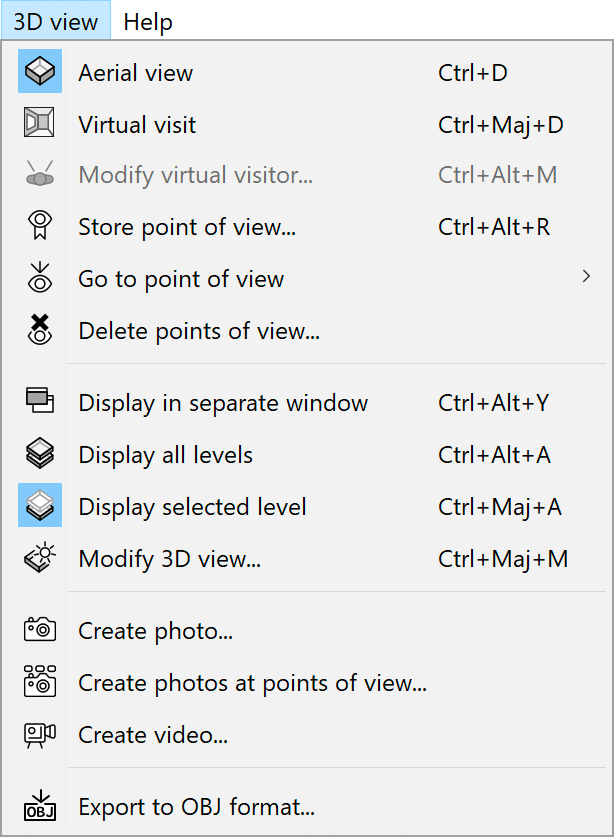Screen dimensions: 614x837
Task: Switch to Virtual visit mode
Action: [137, 125]
